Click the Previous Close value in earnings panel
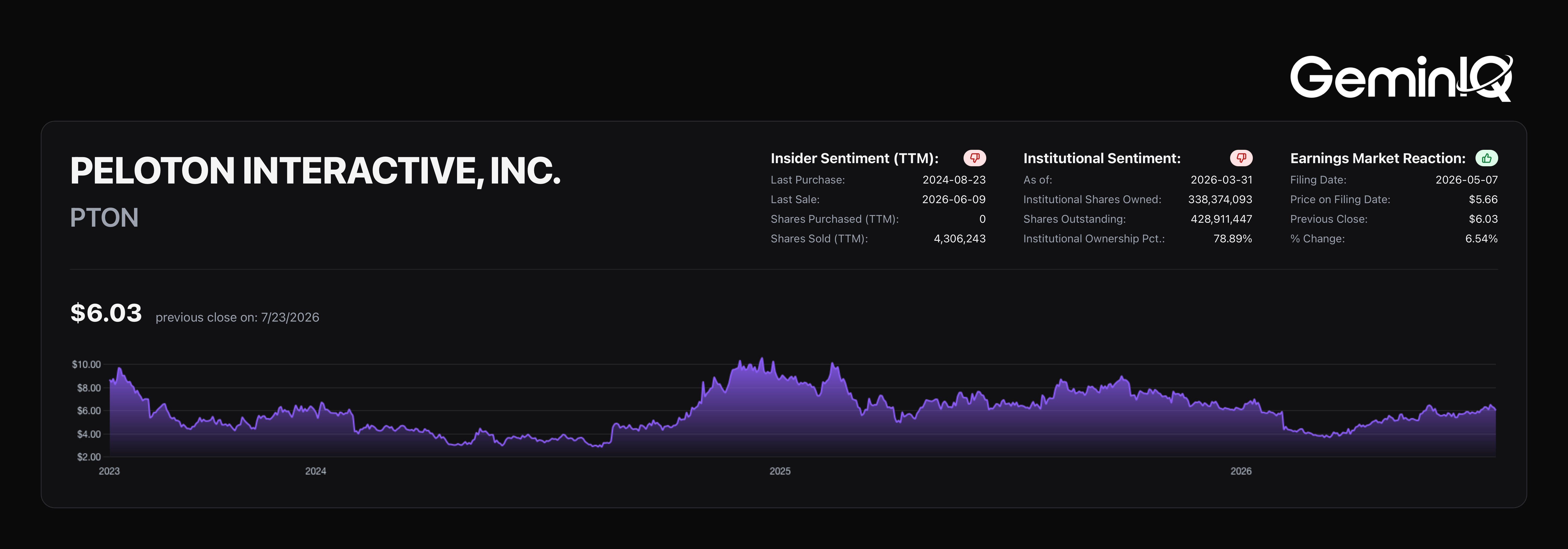This screenshot has height=549, width=1568. point(1483,219)
